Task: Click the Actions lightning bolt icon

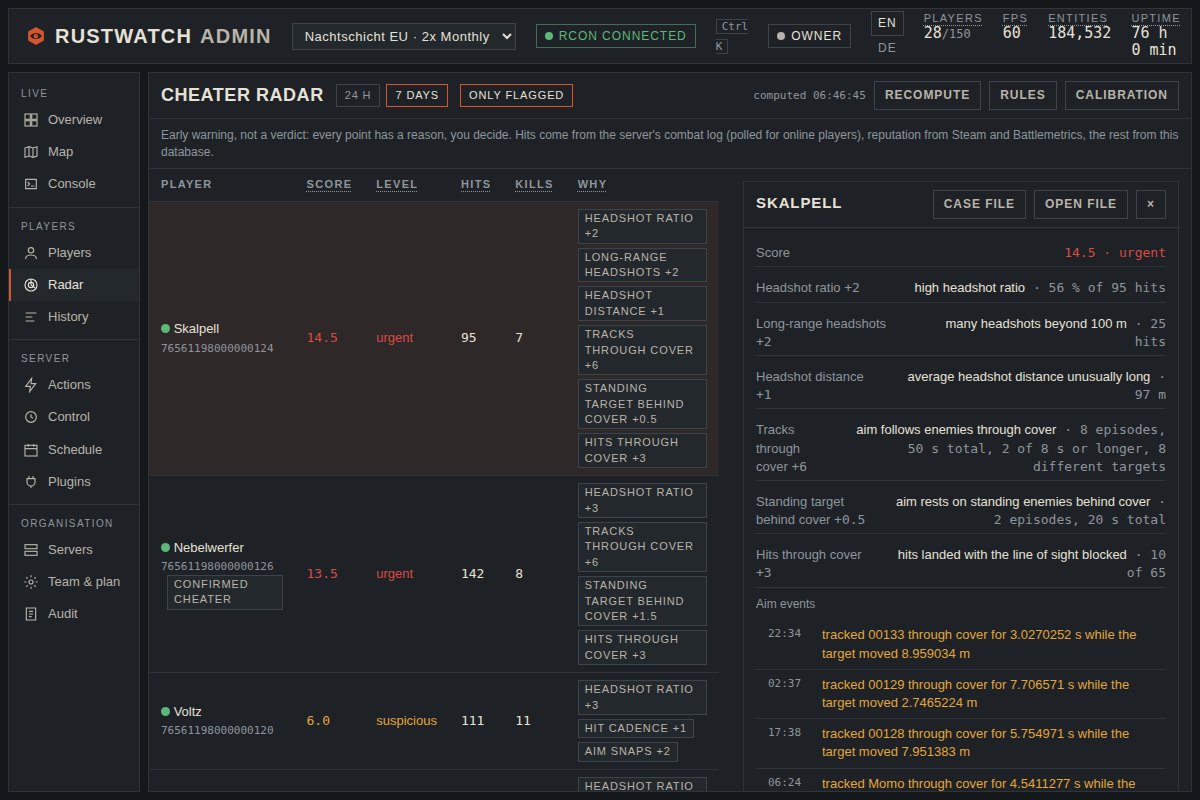Action: [x=31, y=385]
